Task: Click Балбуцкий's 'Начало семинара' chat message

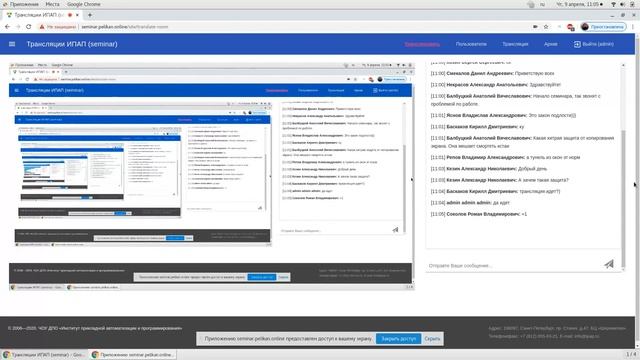Action: [x=516, y=100]
